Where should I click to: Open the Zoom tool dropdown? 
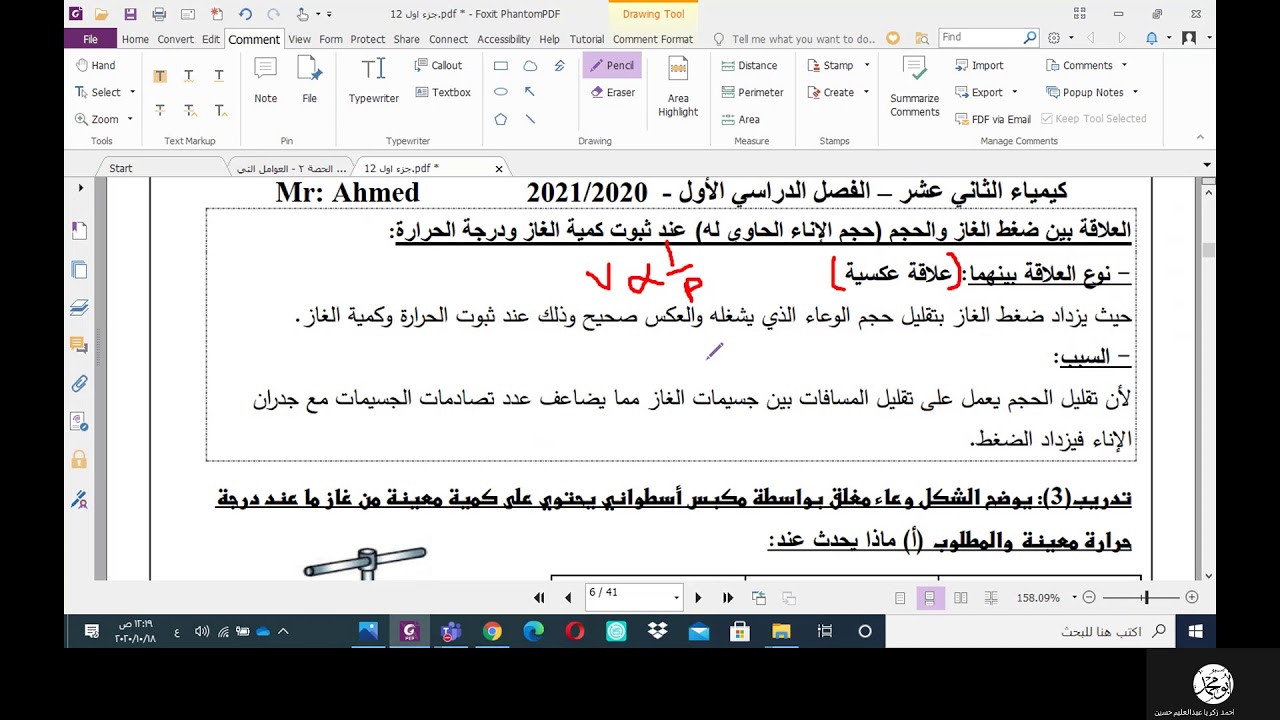(x=130, y=119)
